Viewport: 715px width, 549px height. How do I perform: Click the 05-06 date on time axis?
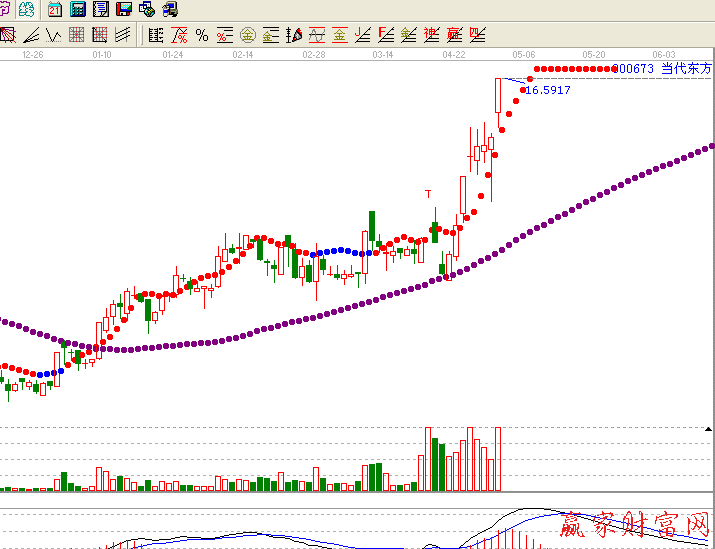click(524, 54)
